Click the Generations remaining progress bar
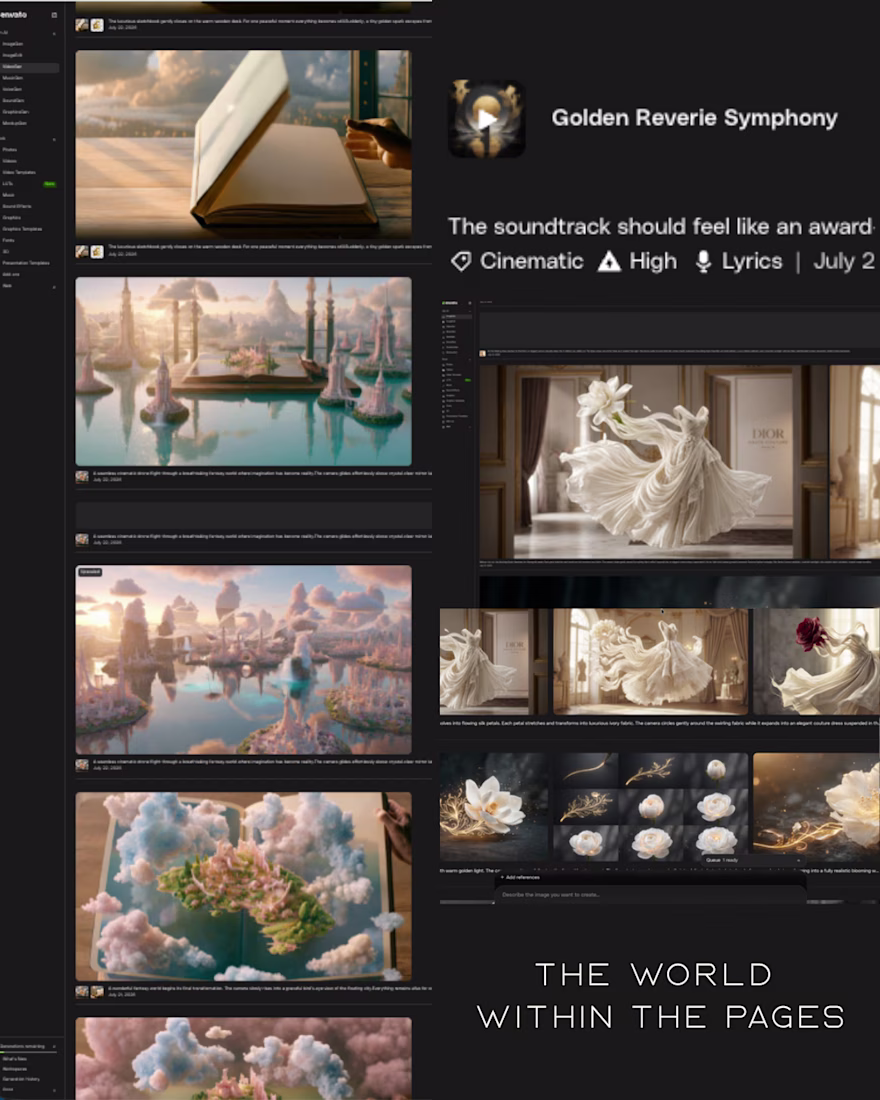The width and height of the screenshot is (880, 1100). tap(29, 1052)
